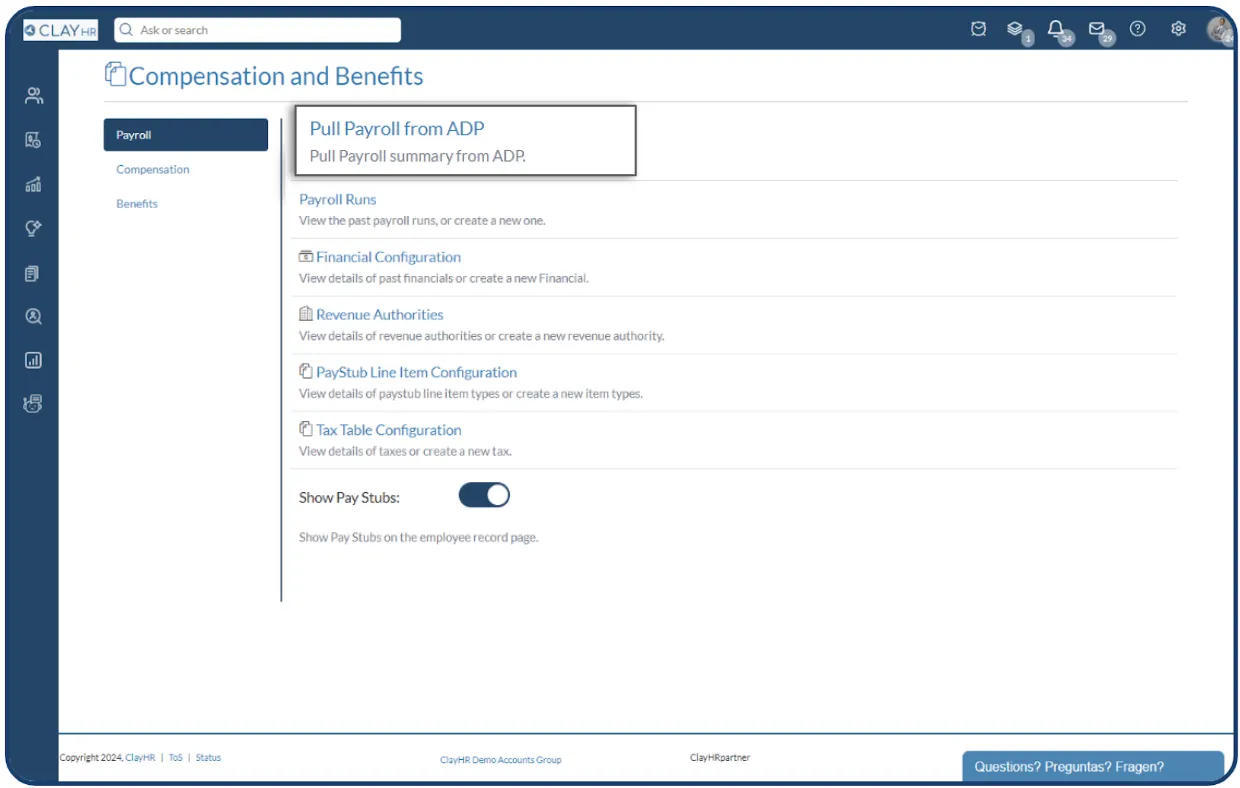Open PayStub Line Item Configuration link
This screenshot has width=1240, height=788.
416,372
